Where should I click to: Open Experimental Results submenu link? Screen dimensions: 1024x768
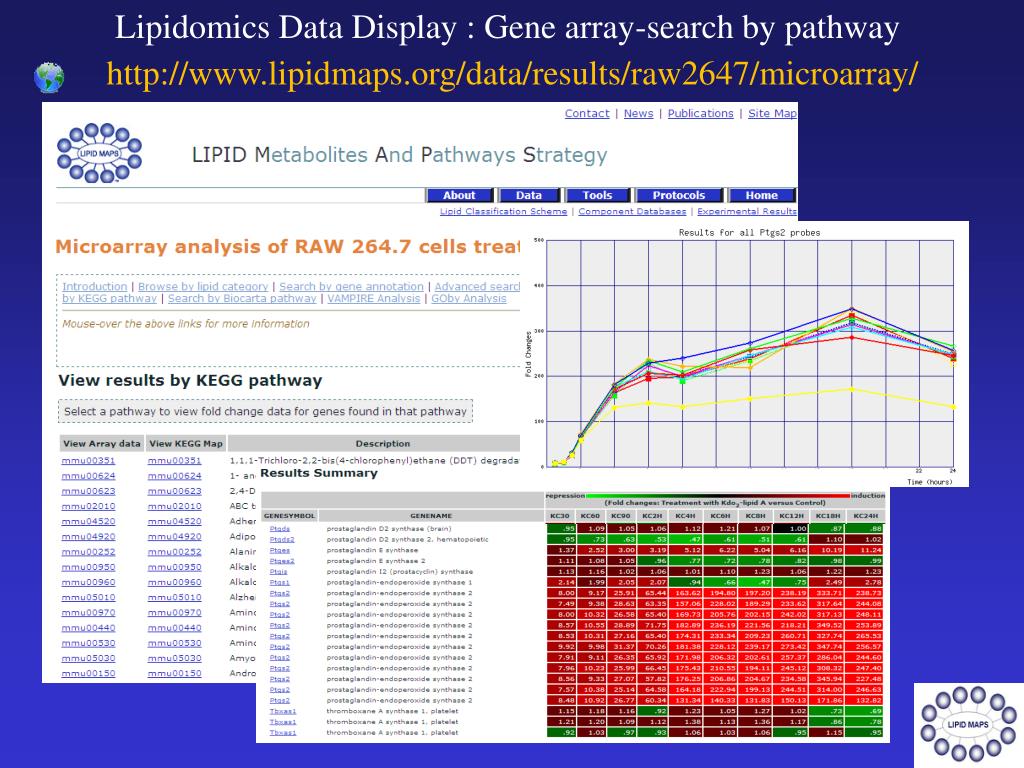click(x=746, y=212)
